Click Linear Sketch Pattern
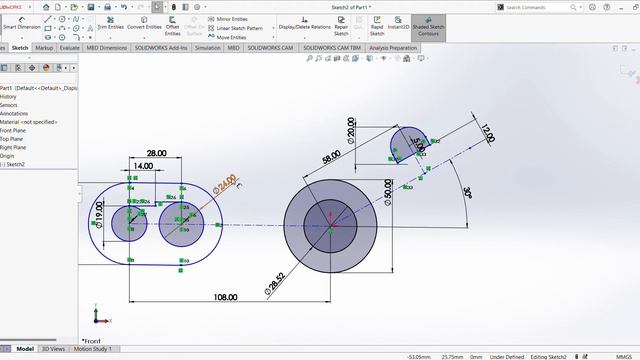 tap(235, 28)
